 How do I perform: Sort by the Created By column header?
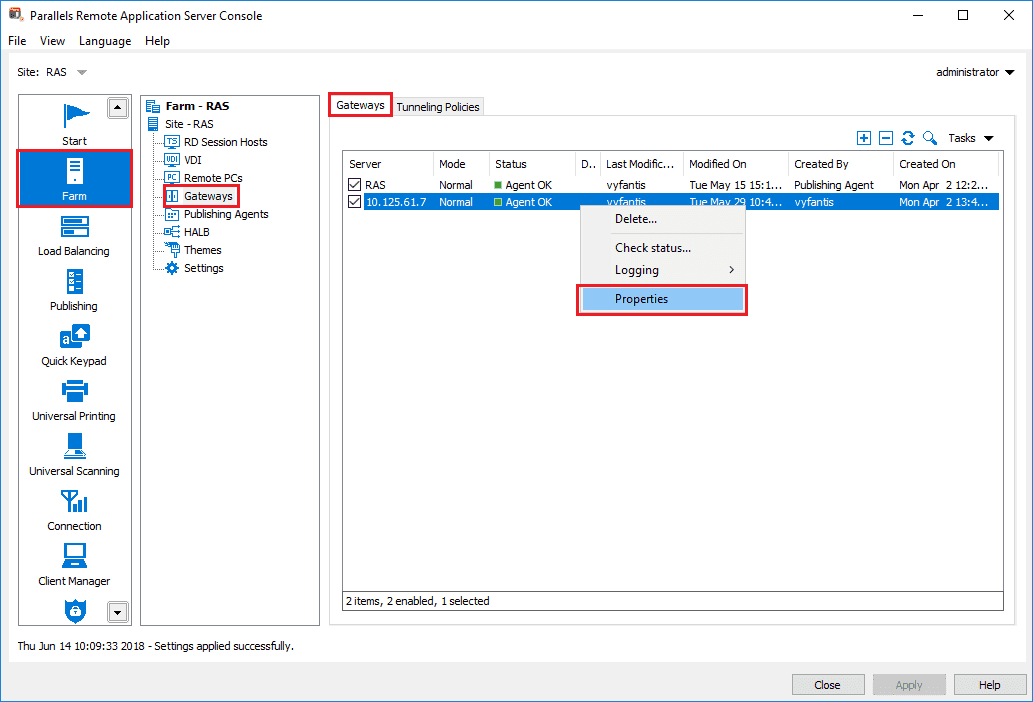click(x=841, y=164)
